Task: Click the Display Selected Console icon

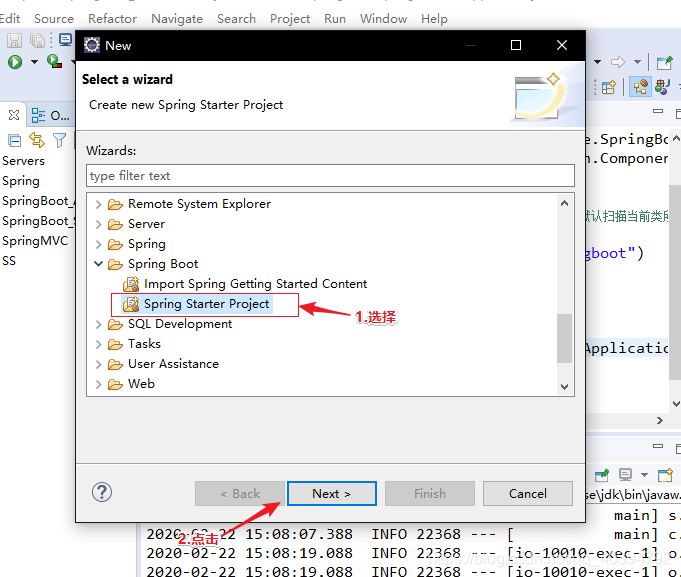Action: coord(625,475)
